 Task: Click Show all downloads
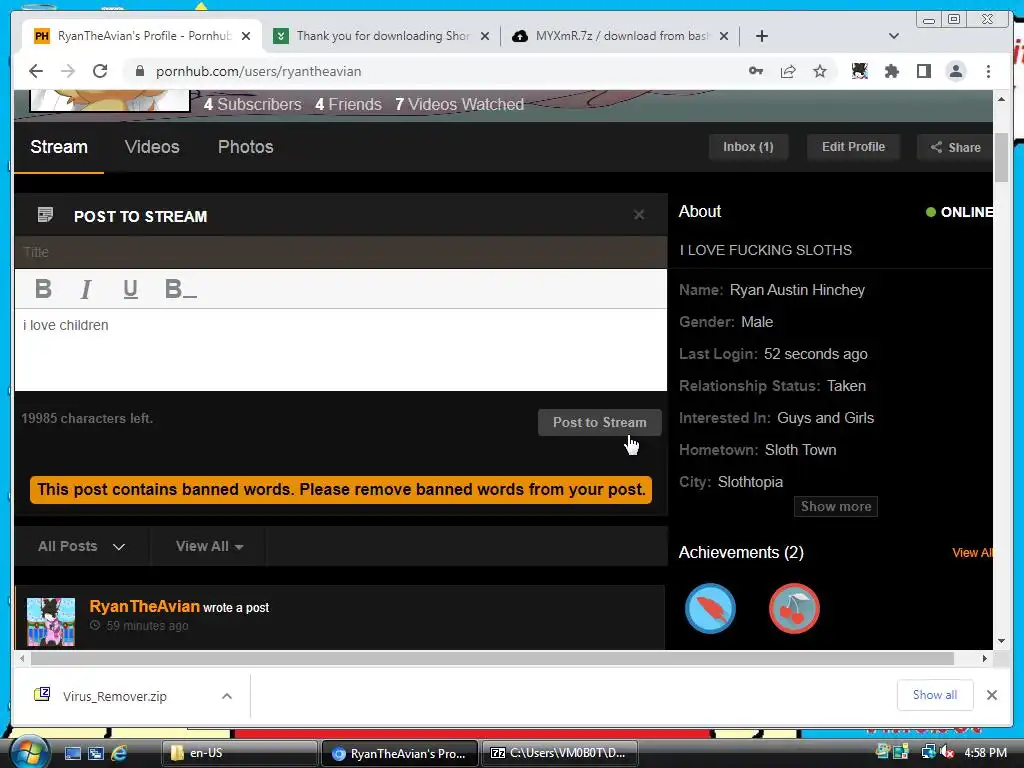pos(935,695)
